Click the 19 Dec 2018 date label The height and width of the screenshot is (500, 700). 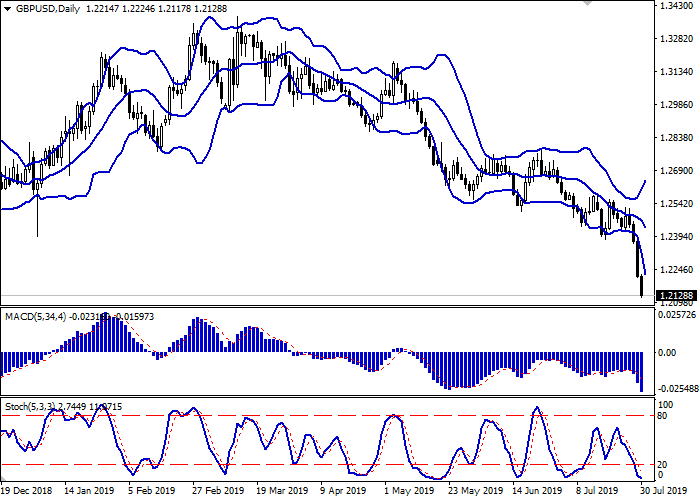coord(27,492)
